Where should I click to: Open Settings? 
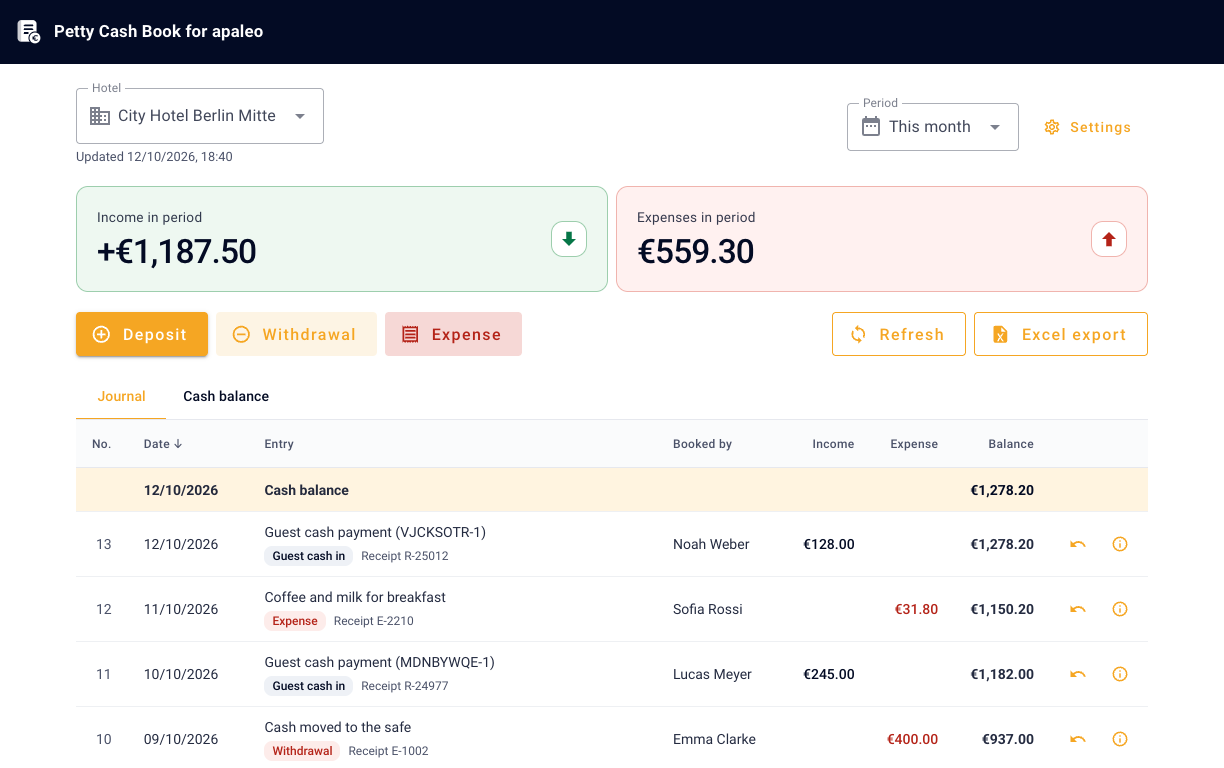(x=1088, y=127)
